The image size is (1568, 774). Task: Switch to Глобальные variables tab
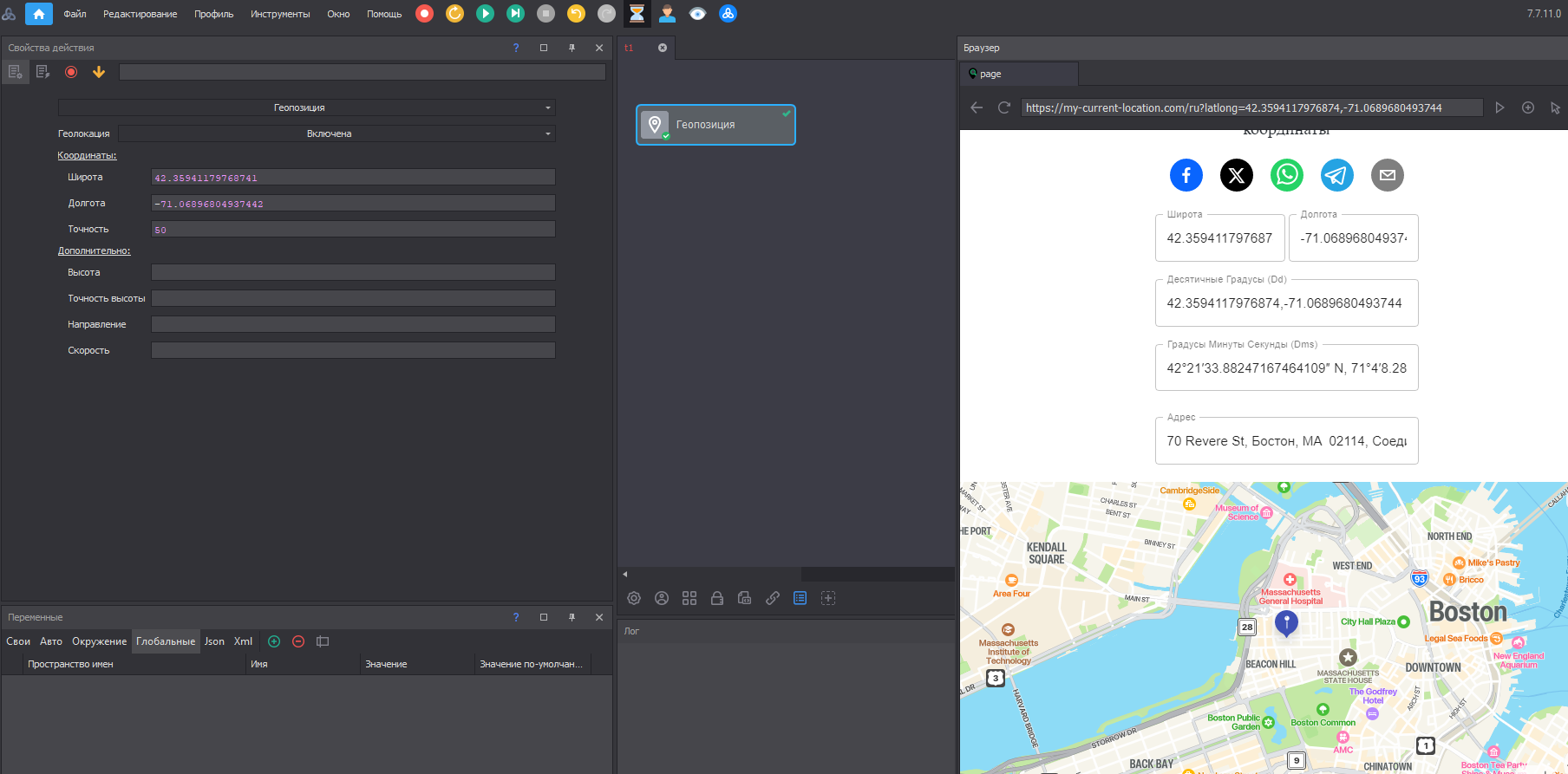166,641
